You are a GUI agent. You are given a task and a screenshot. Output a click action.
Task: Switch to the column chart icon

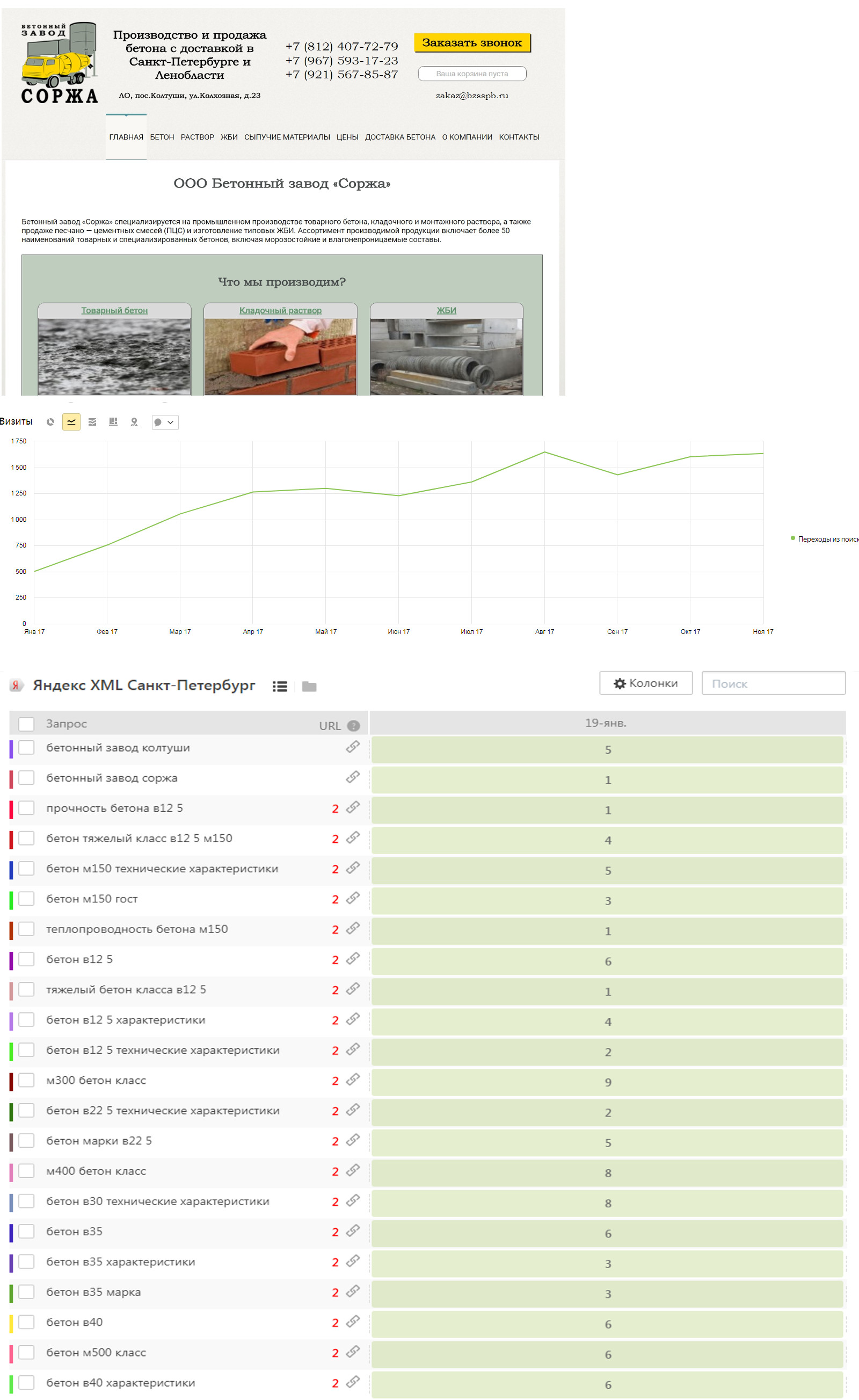(x=113, y=422)
